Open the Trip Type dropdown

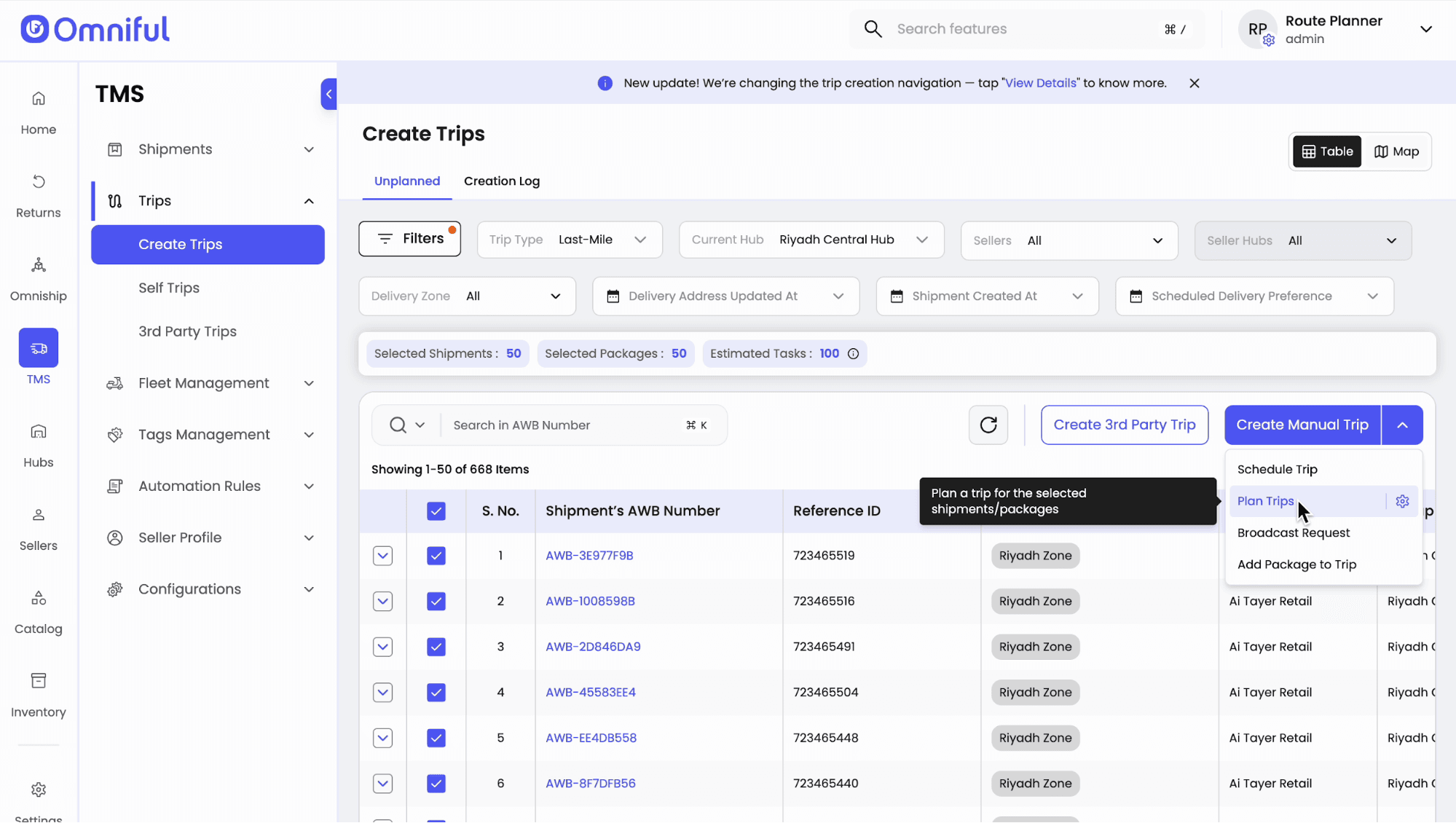[x=570, y=240]
